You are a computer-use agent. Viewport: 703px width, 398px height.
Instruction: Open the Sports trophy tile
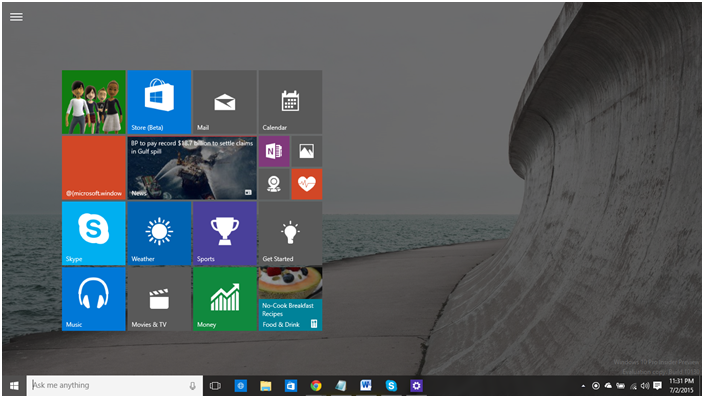225,233
